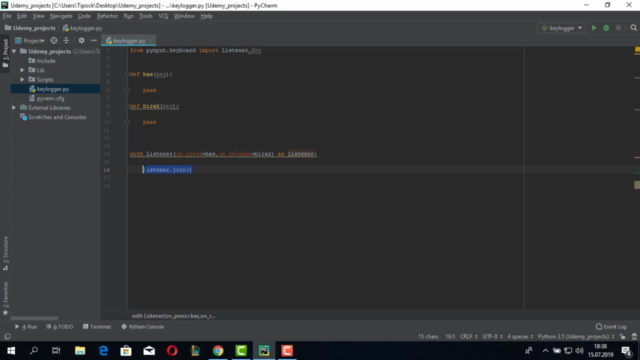Open Google Chrome from taskbar
The image size is (640, 360).
coord(218,351)
